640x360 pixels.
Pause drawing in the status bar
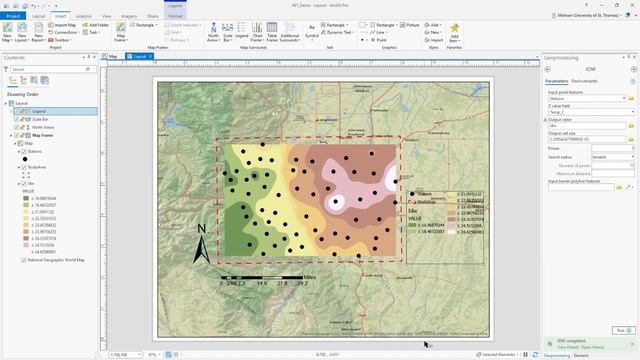tap(525, 355)
